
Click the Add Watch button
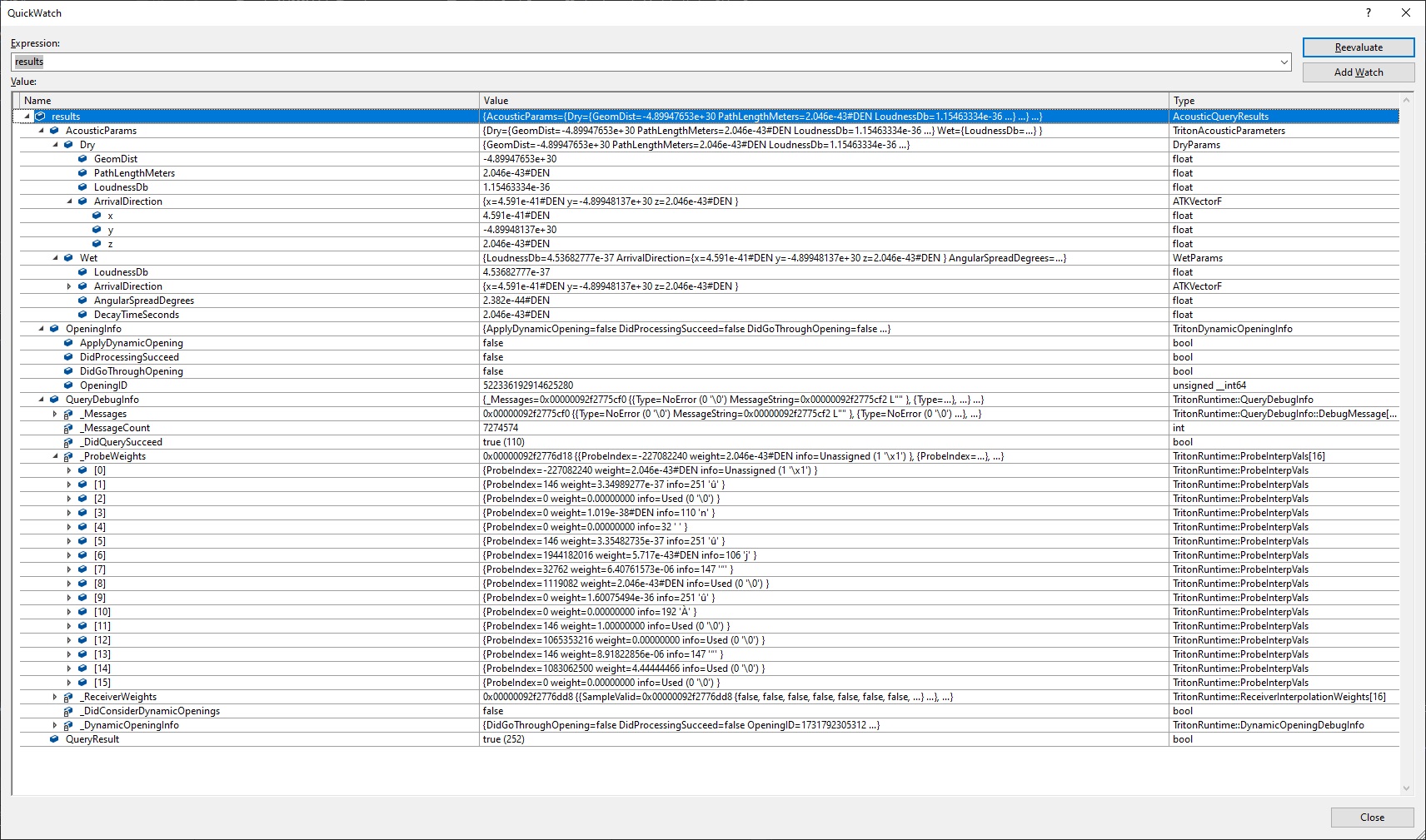(x=1358, y=72)
